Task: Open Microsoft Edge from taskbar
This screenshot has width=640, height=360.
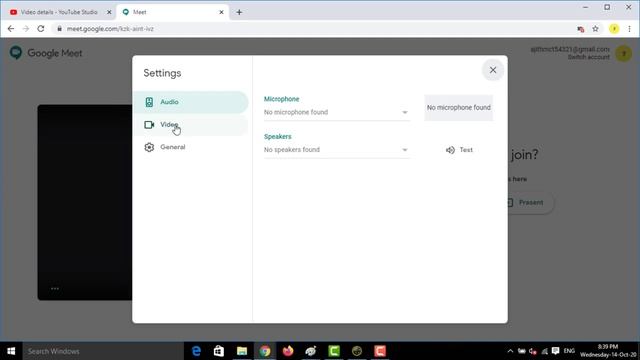Action: [196, 351]
